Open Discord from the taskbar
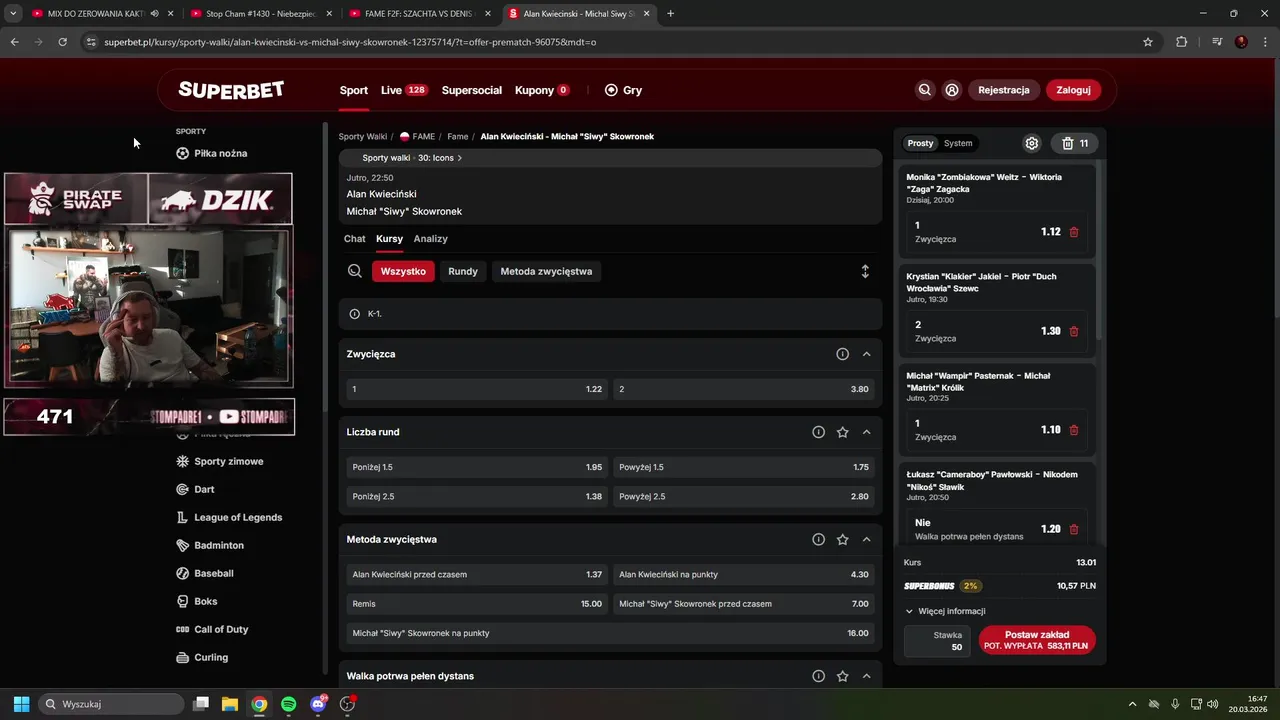 (x=318, y=704)
